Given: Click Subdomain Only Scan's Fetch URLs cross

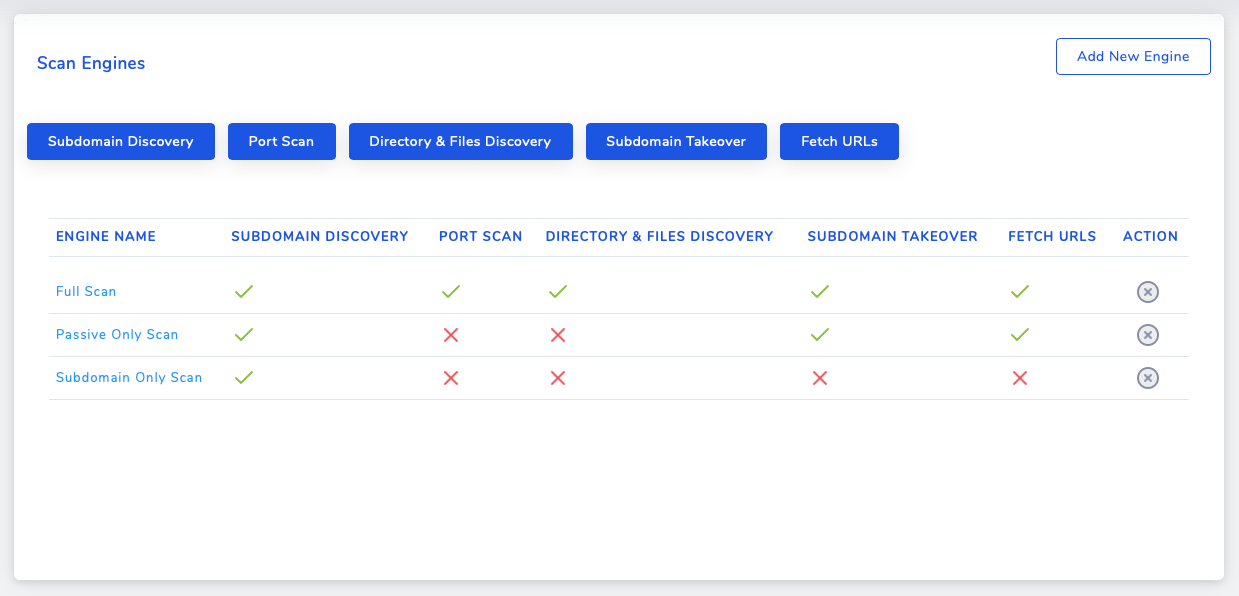Looking at the screenshot, I should (x=1020, y=378).
